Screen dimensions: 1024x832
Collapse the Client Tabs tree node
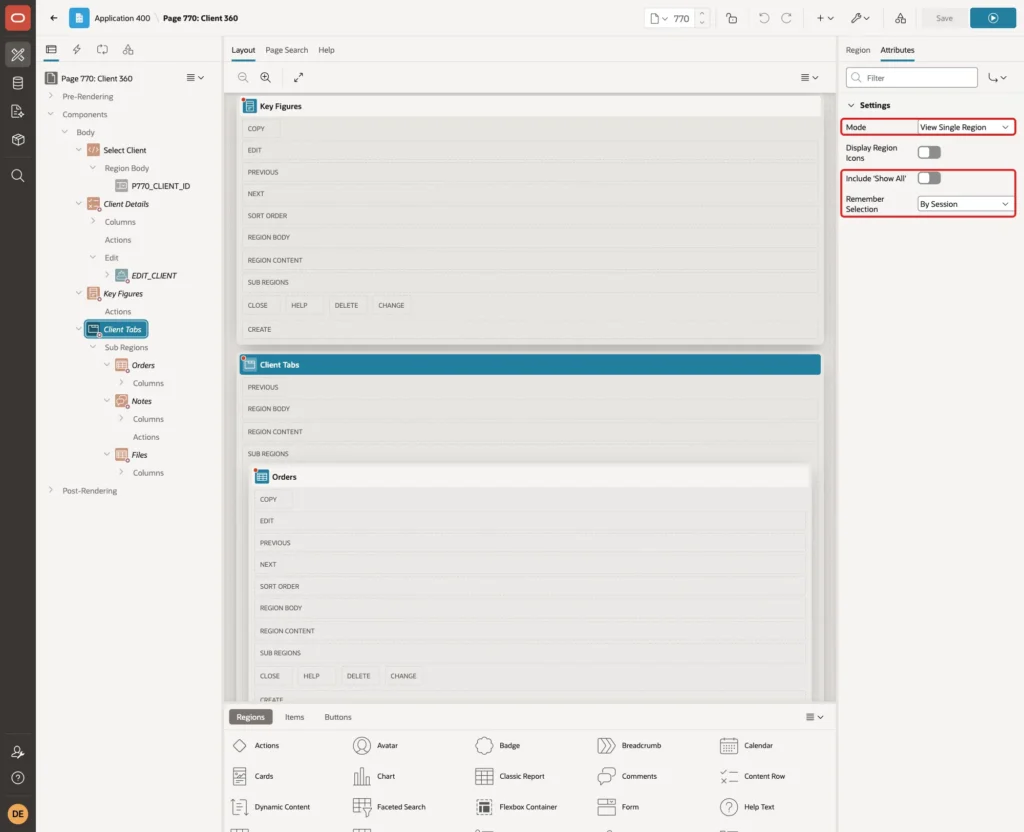click(x=78, y=329)
